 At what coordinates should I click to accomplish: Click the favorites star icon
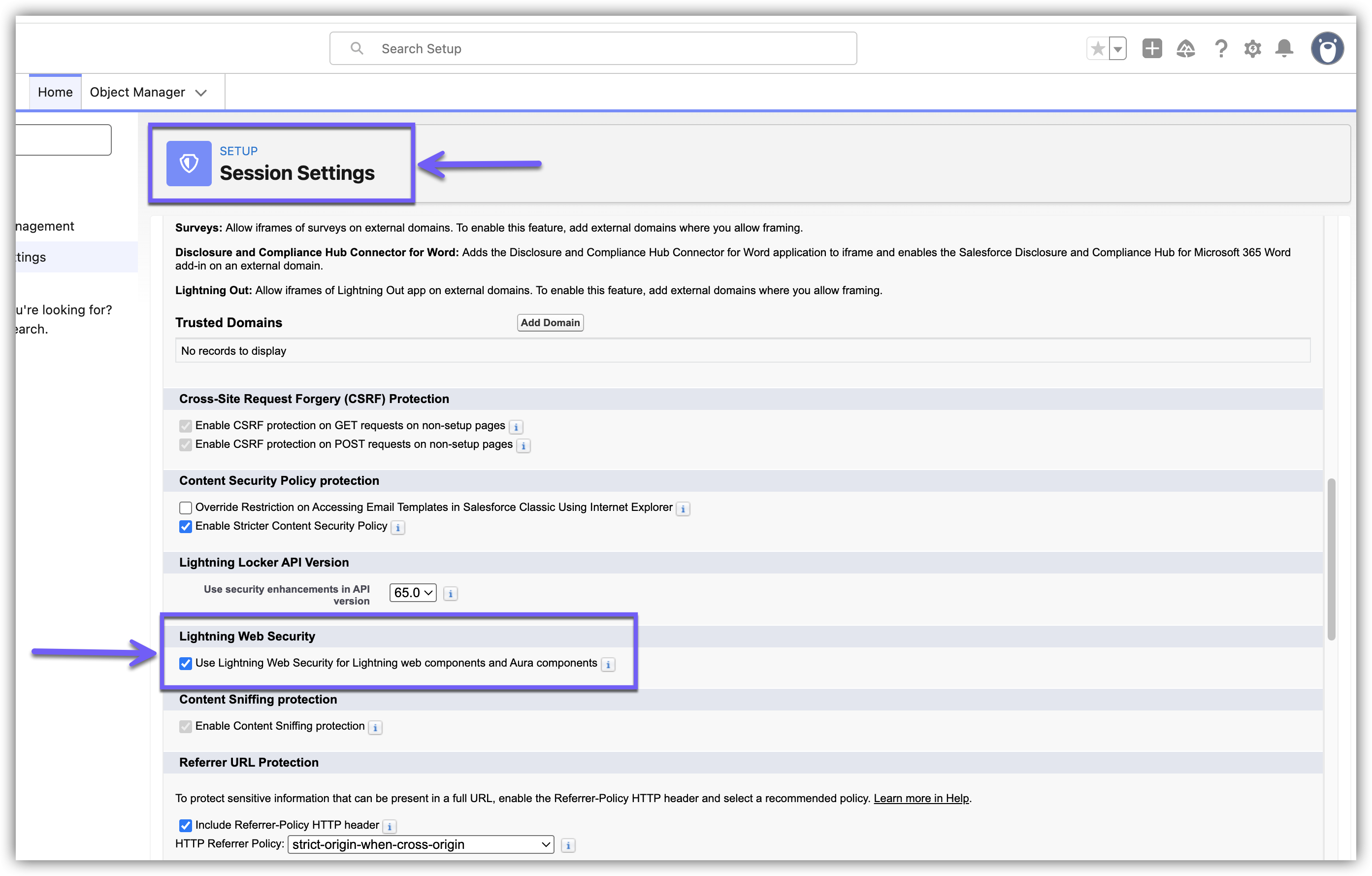click(x=1098, y=48)
